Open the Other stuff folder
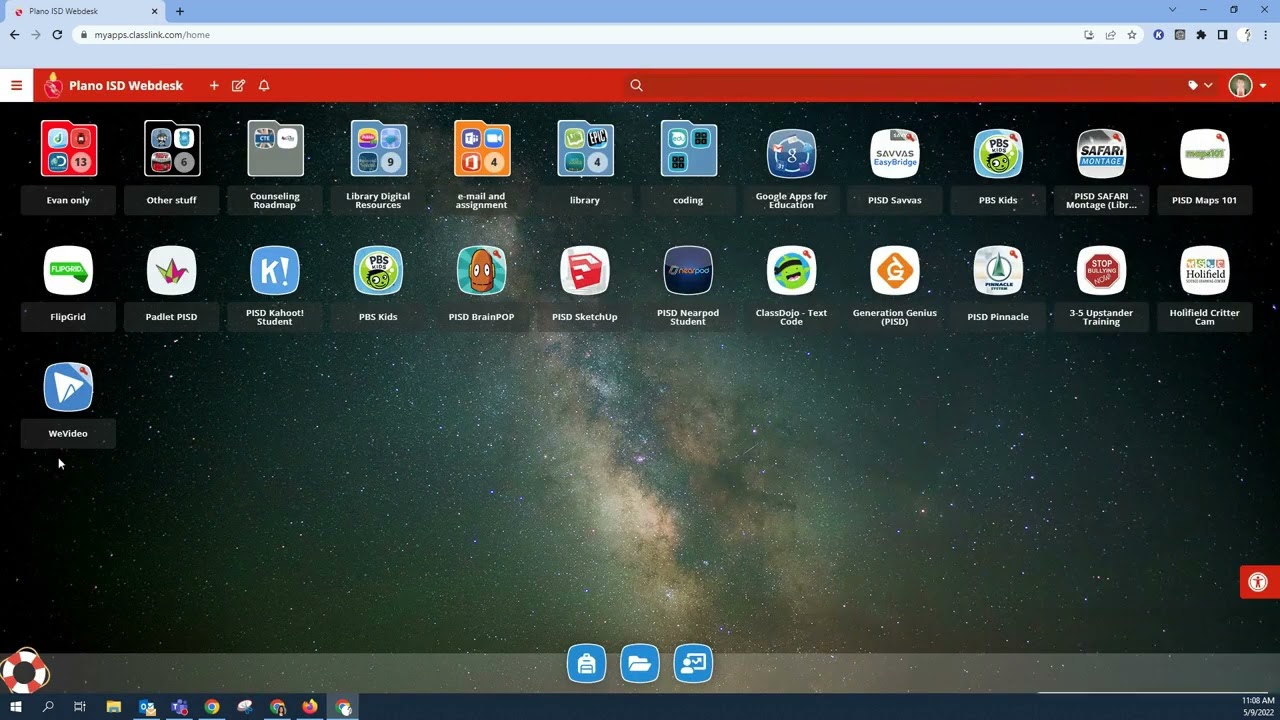The image size is (1280, 720). (172, 149)
